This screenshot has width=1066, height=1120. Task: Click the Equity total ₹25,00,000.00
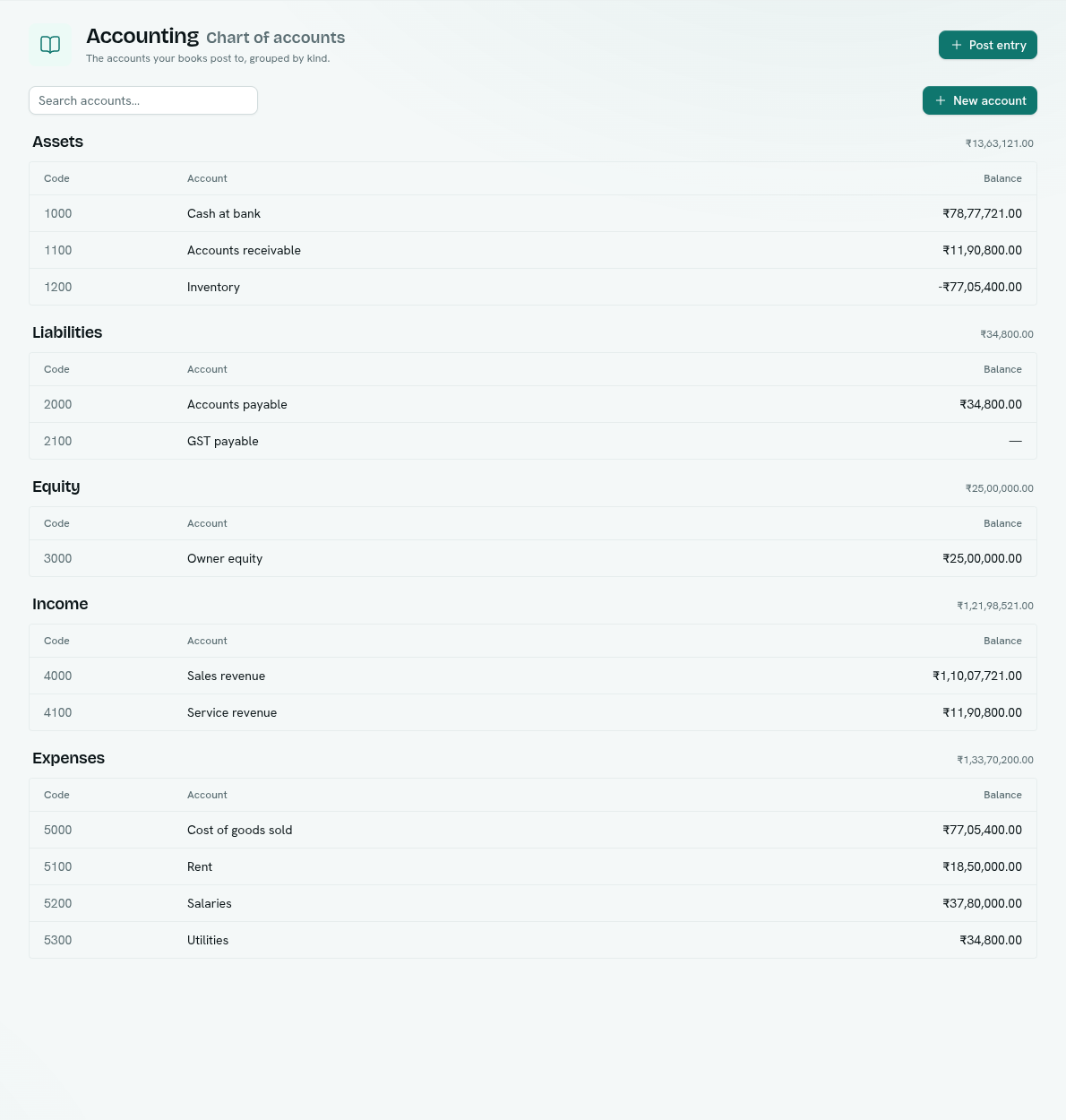tap(1000, 488)
